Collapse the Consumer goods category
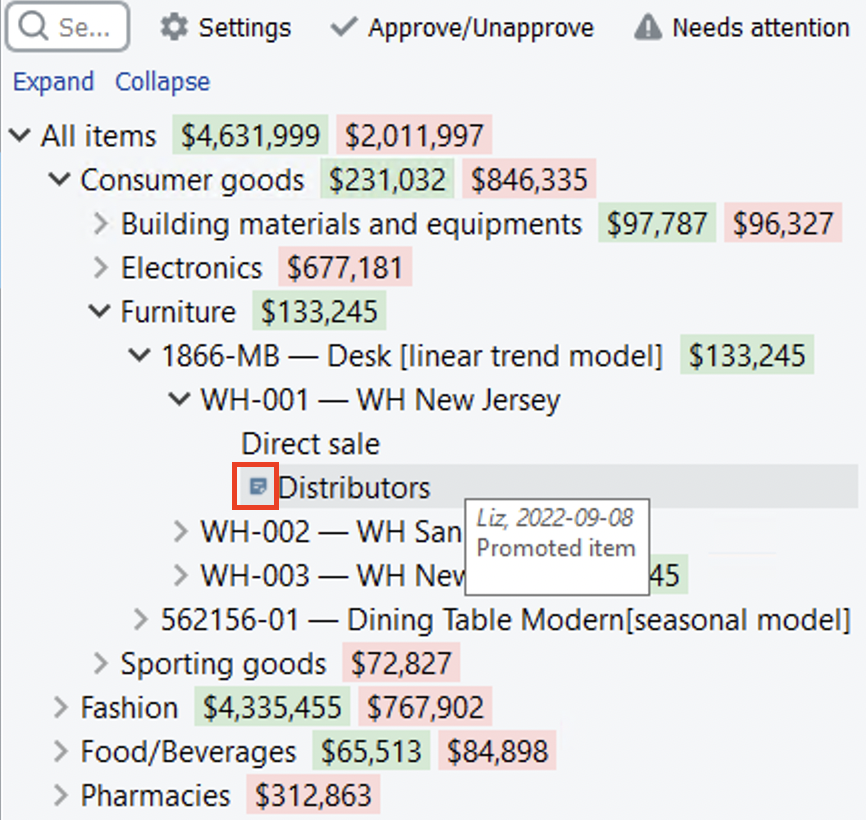 pyautogui.click(x=60, y=180)
